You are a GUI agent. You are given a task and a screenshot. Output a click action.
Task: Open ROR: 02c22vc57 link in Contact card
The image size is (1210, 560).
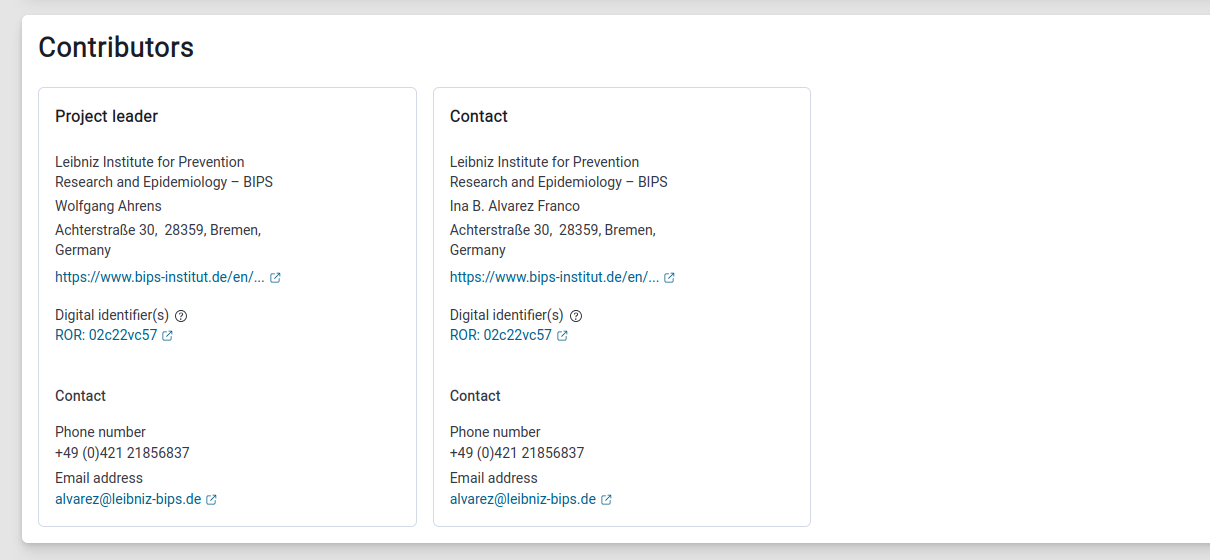[501, 335]
